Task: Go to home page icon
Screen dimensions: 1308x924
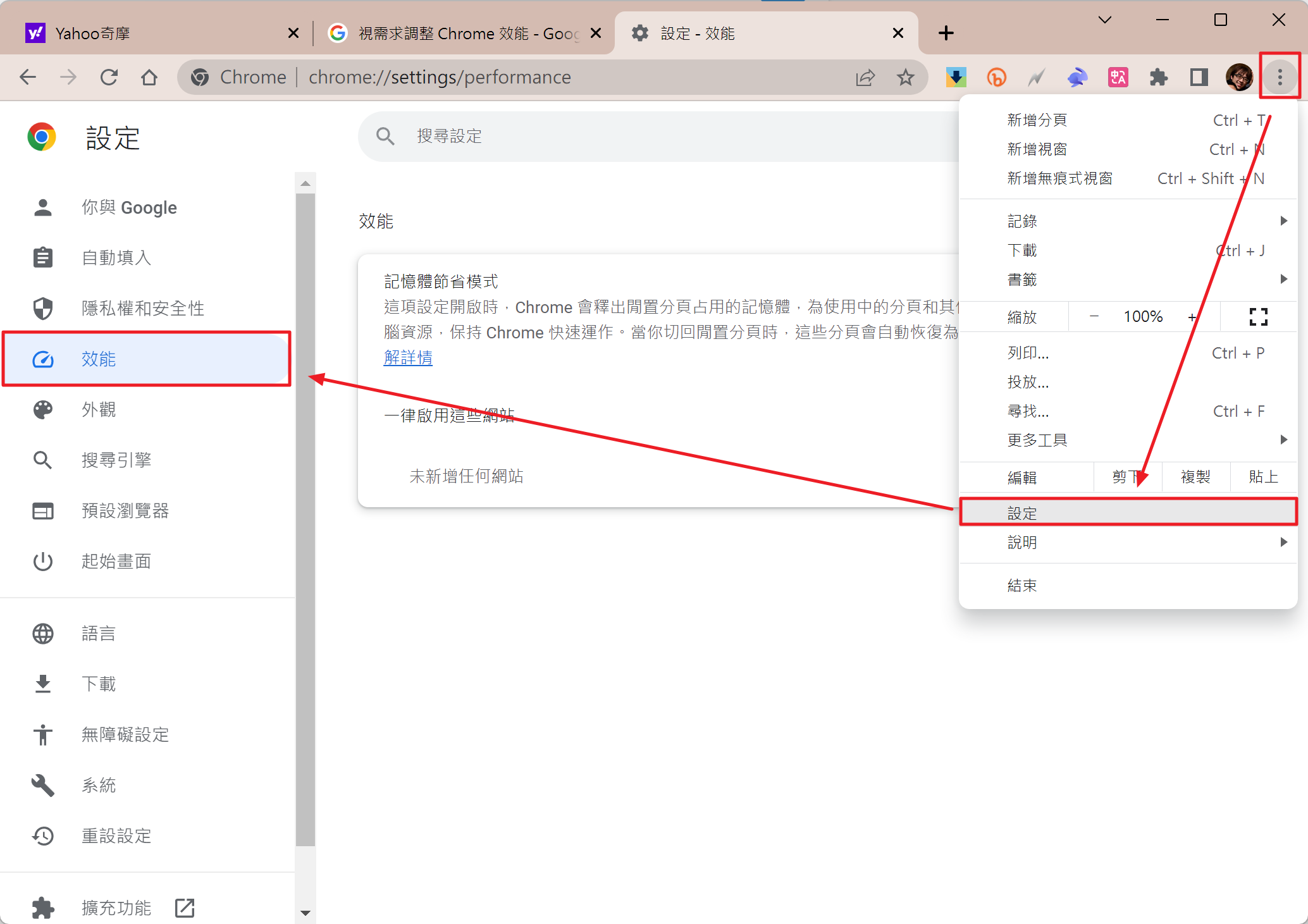Action: (149, 77)
